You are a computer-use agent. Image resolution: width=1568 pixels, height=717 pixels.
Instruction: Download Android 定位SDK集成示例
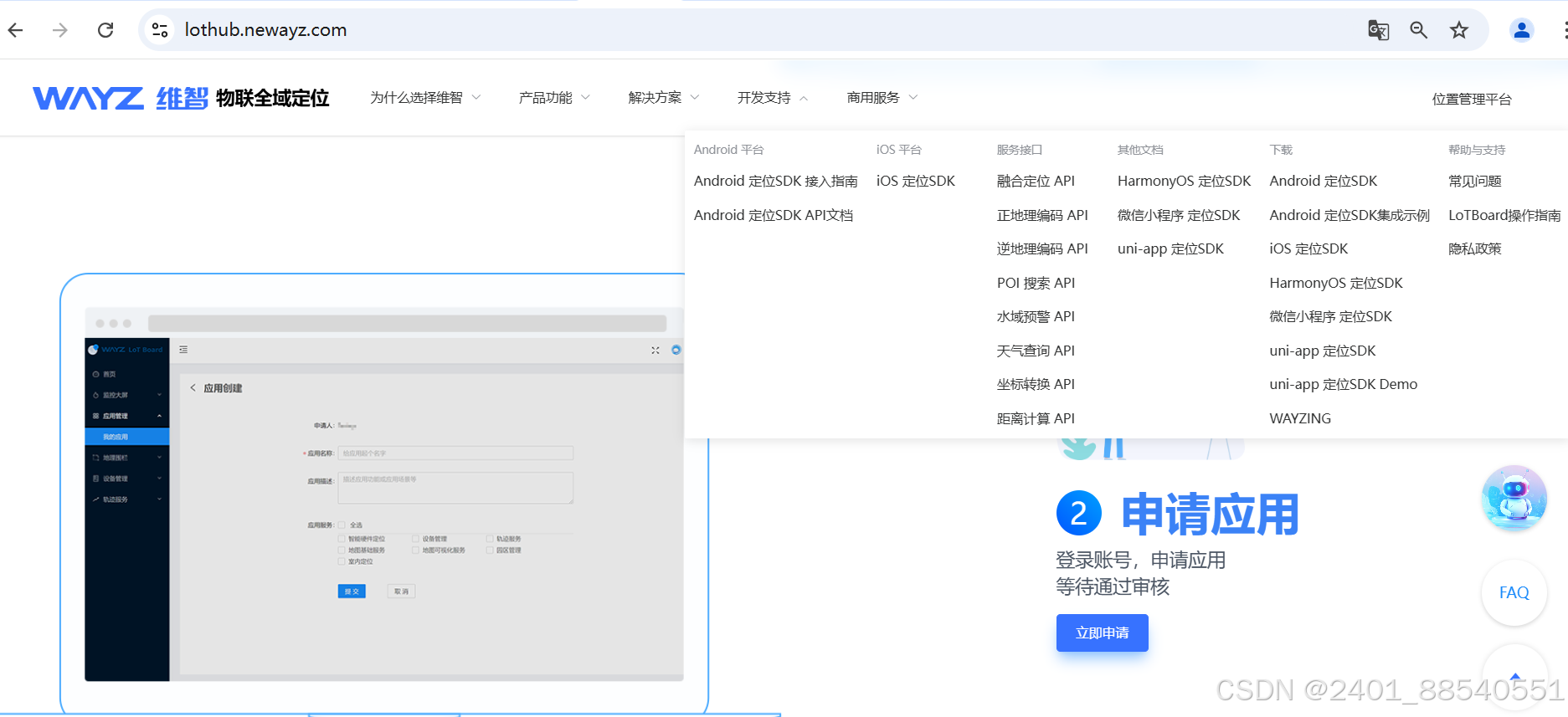[x=1350, y=215]
